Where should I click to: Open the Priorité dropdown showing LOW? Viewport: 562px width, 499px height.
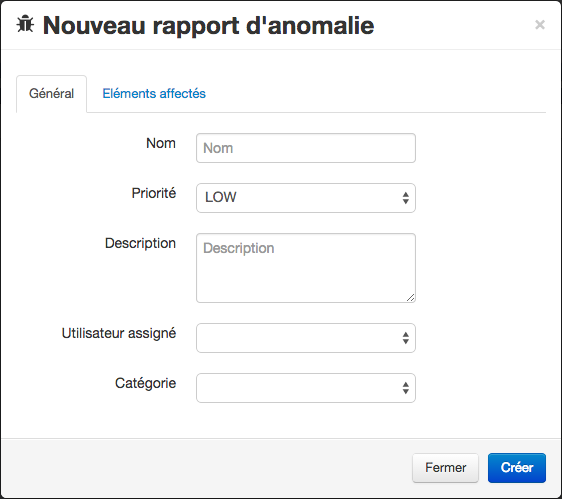tap(306, 198)
